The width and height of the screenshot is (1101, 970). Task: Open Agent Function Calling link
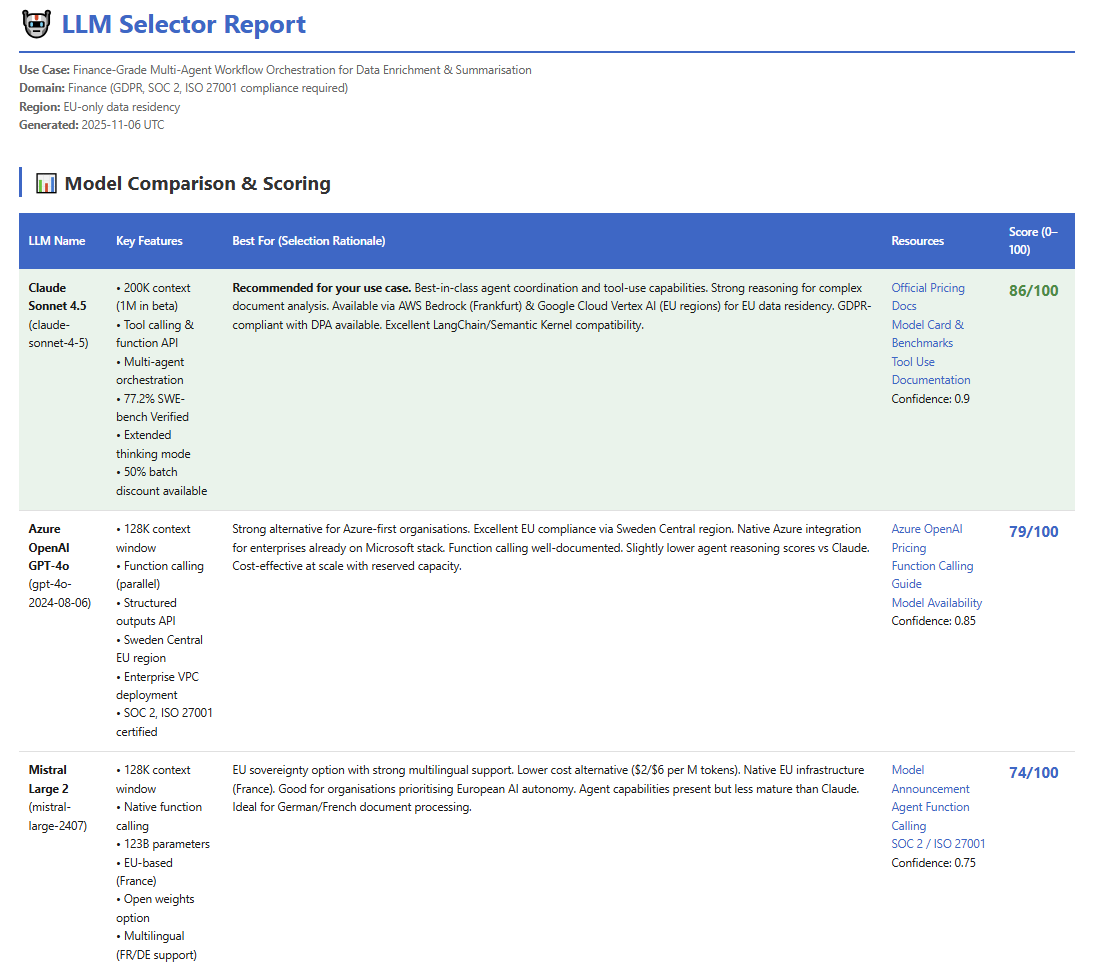click(930, 816)
